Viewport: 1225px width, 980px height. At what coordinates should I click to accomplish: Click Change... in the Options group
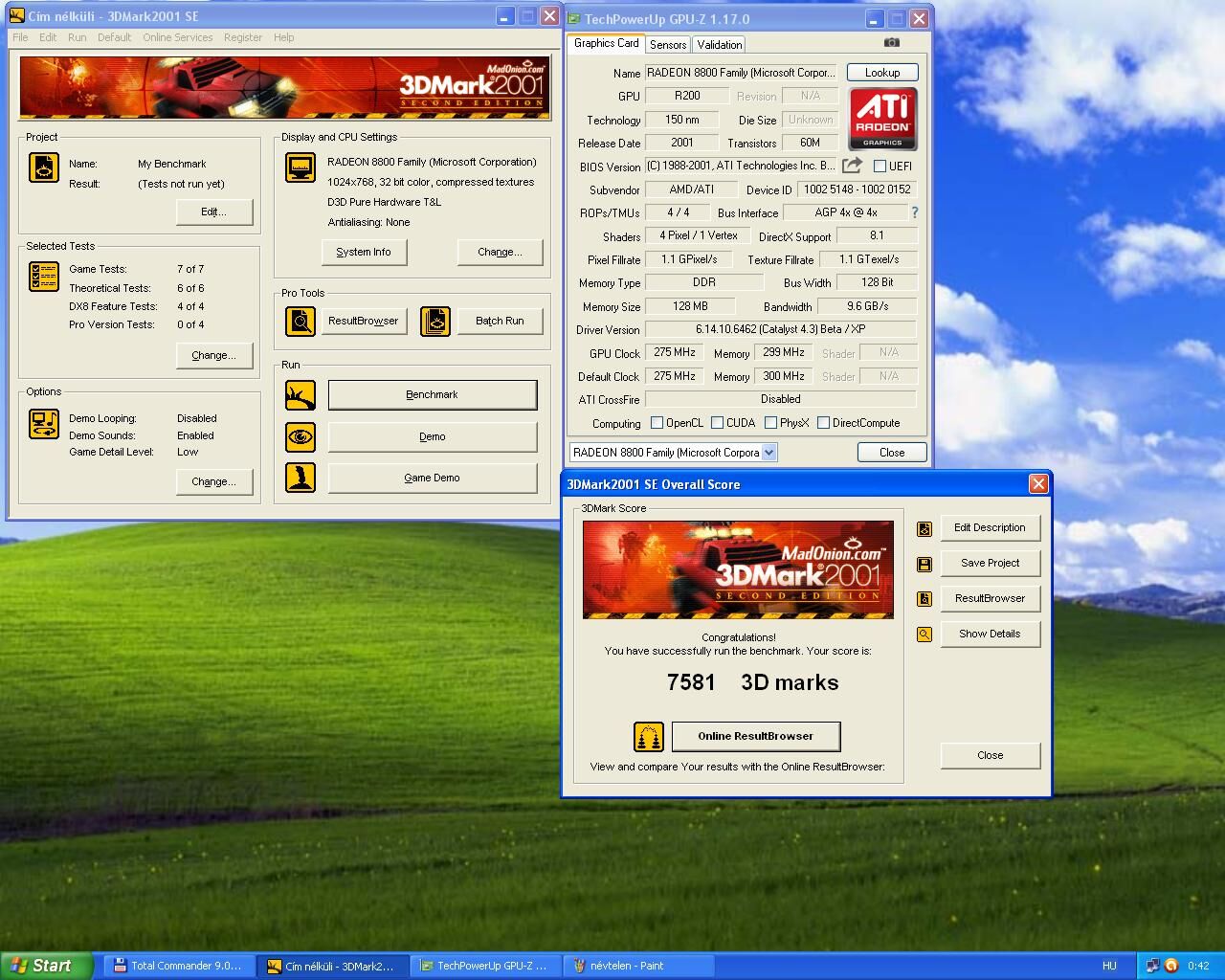point(214,481)
